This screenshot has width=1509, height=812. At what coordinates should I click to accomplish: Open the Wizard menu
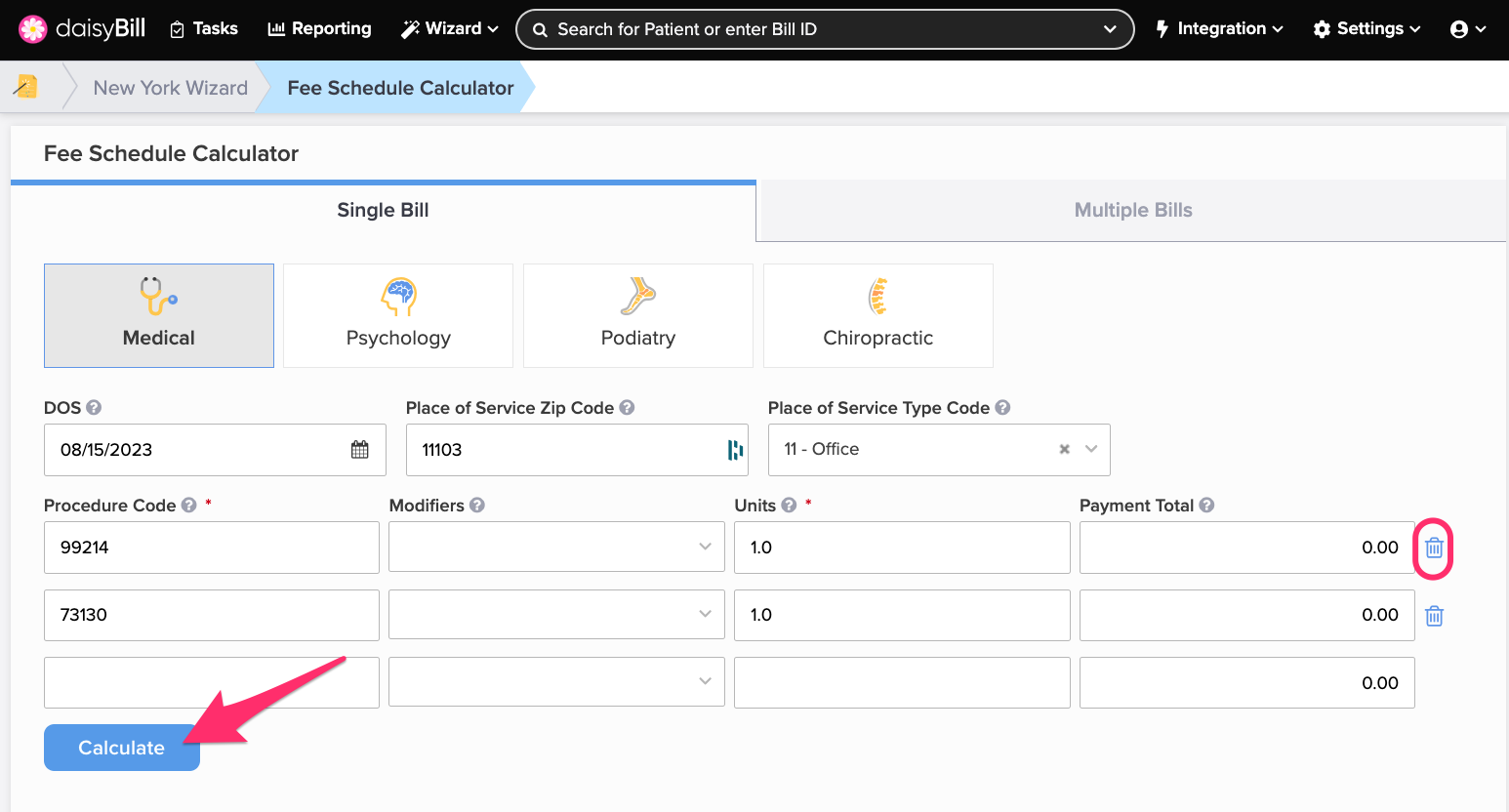click(450, 29)
